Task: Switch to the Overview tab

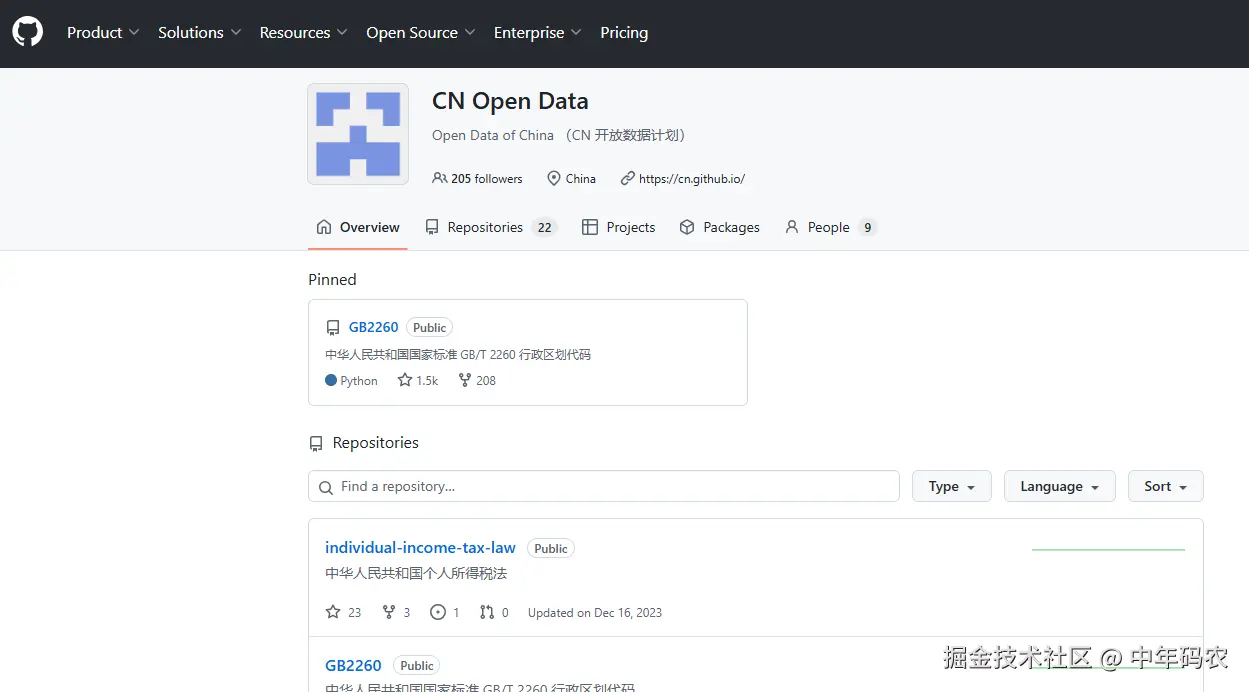Action: point(358,227)
